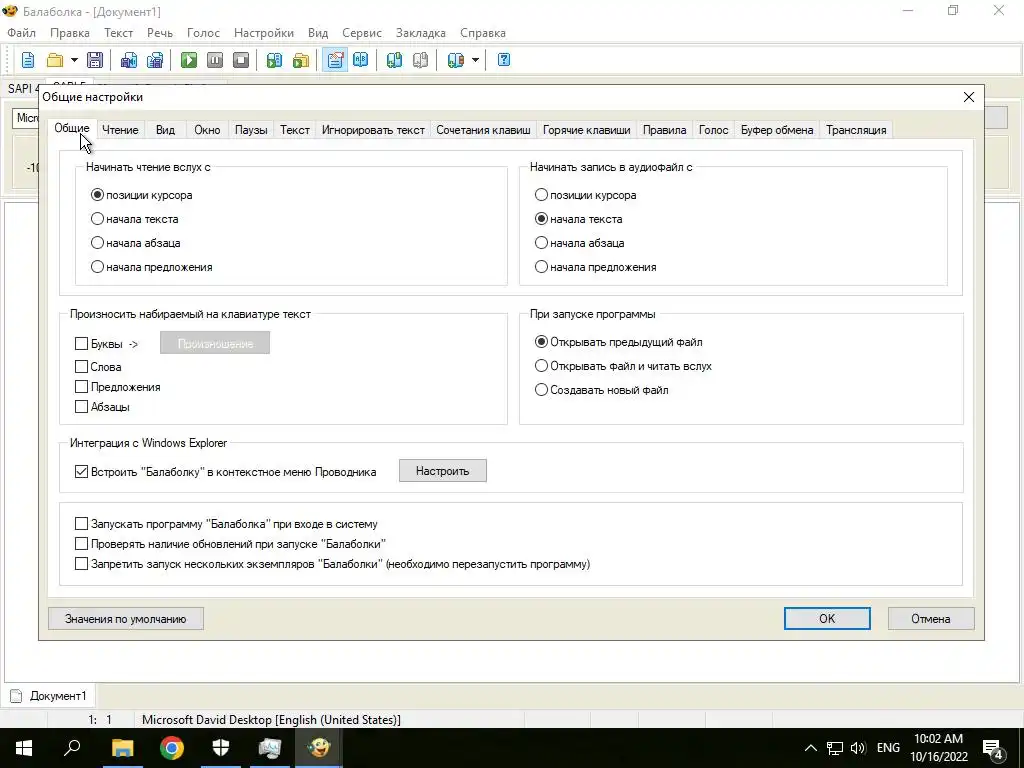Open File Explorer from the taskbar

coord(122,748)
